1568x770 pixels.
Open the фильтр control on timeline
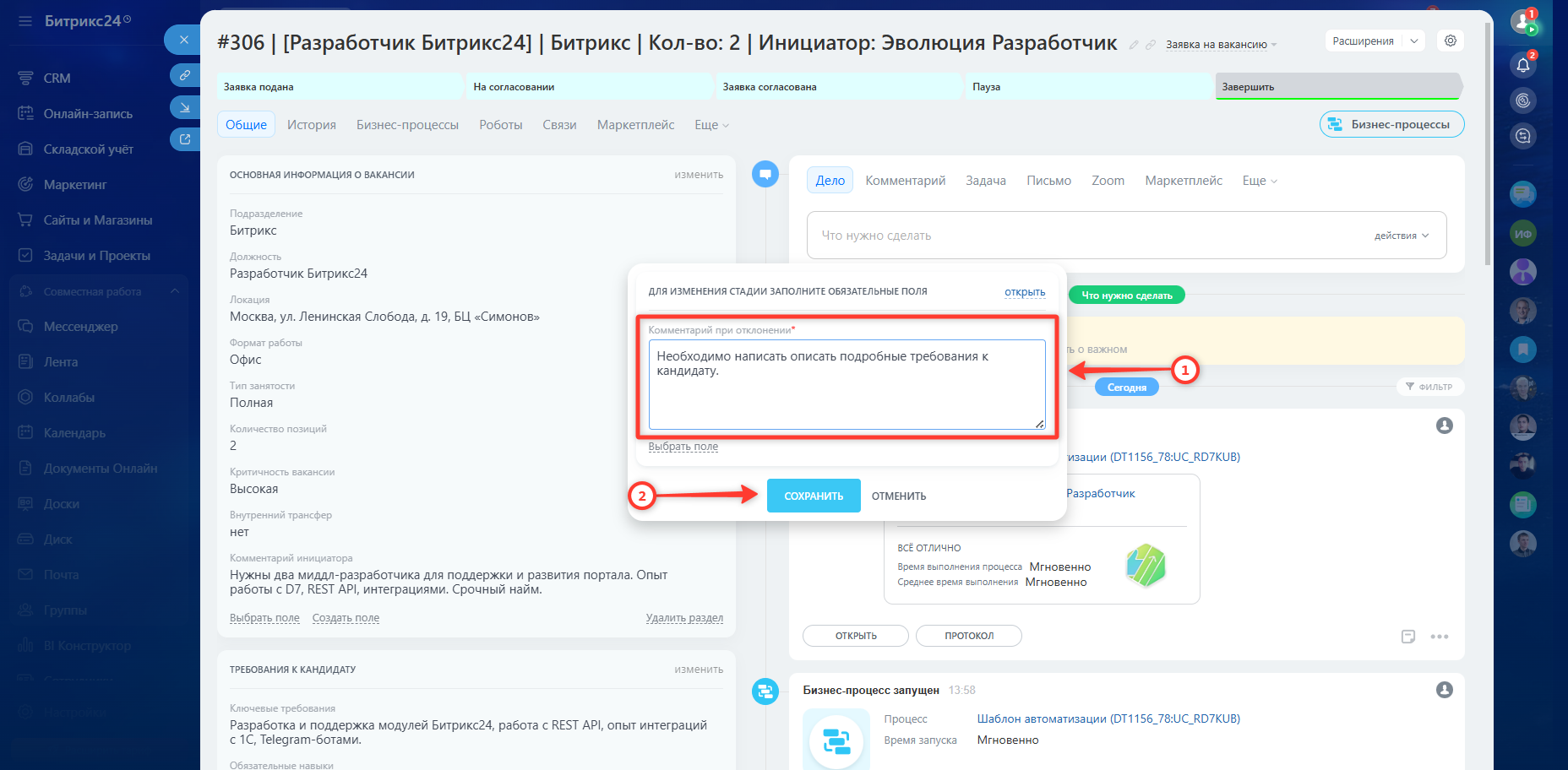point(1429,387)
